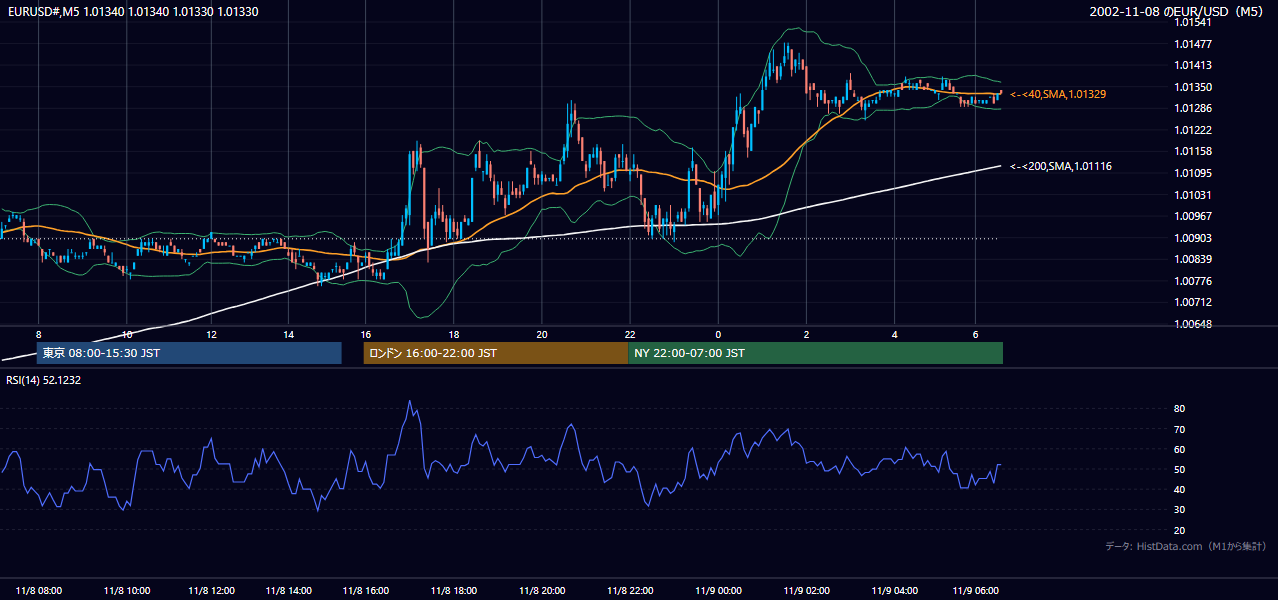1278x600 pixels.
Task: Click time label 11/9 04:00
Action: pyautogui.click(x=895, y=590)
